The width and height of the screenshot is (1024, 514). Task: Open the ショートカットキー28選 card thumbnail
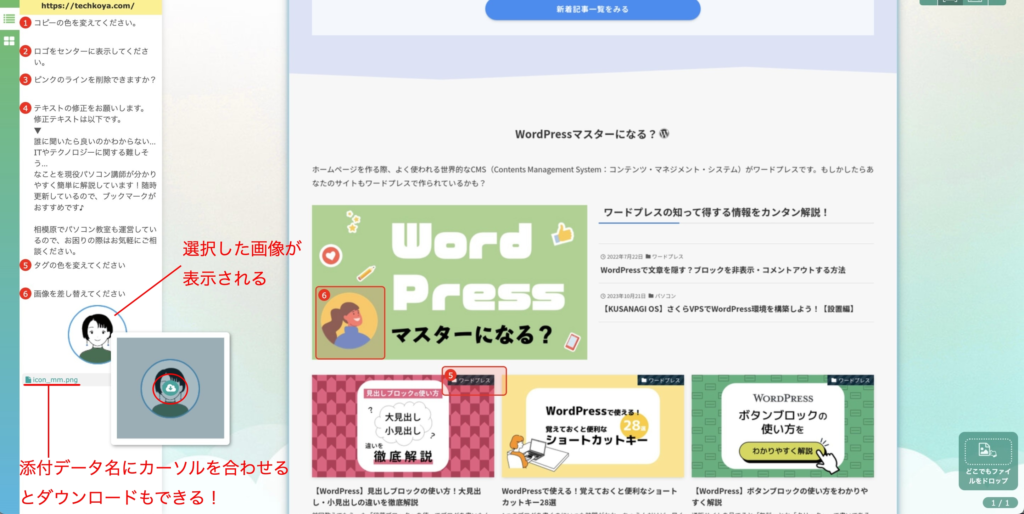click(593, 426)
